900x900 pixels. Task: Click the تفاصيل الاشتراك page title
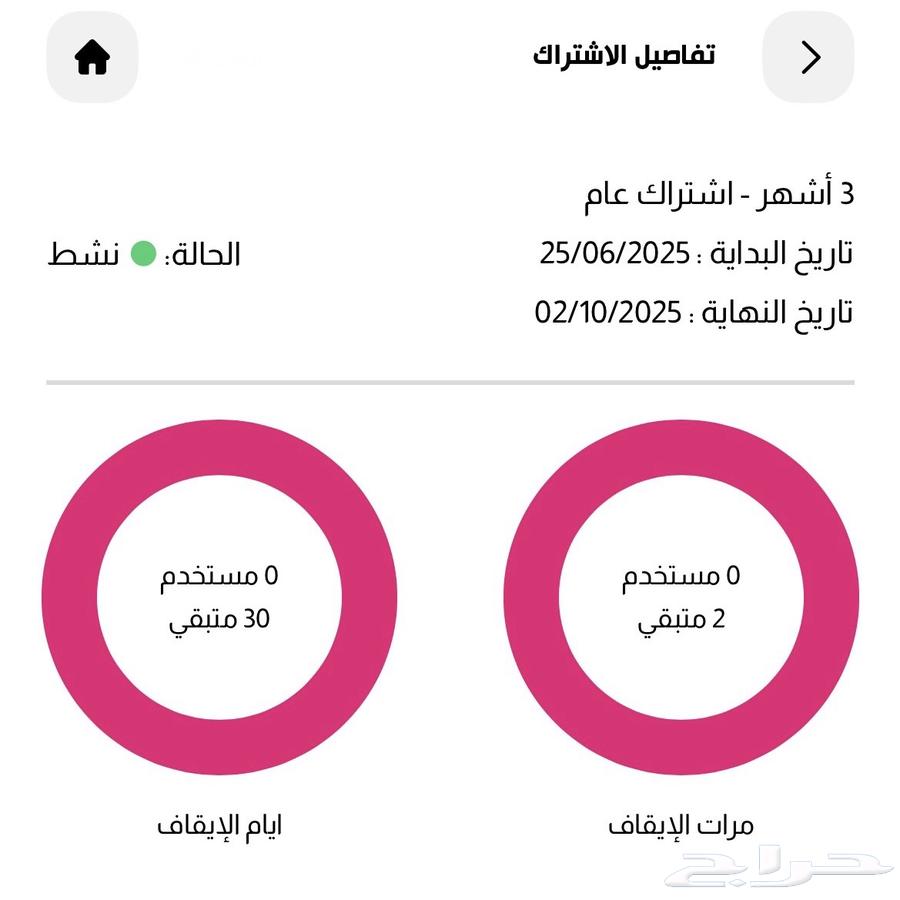tap(624, 56)
